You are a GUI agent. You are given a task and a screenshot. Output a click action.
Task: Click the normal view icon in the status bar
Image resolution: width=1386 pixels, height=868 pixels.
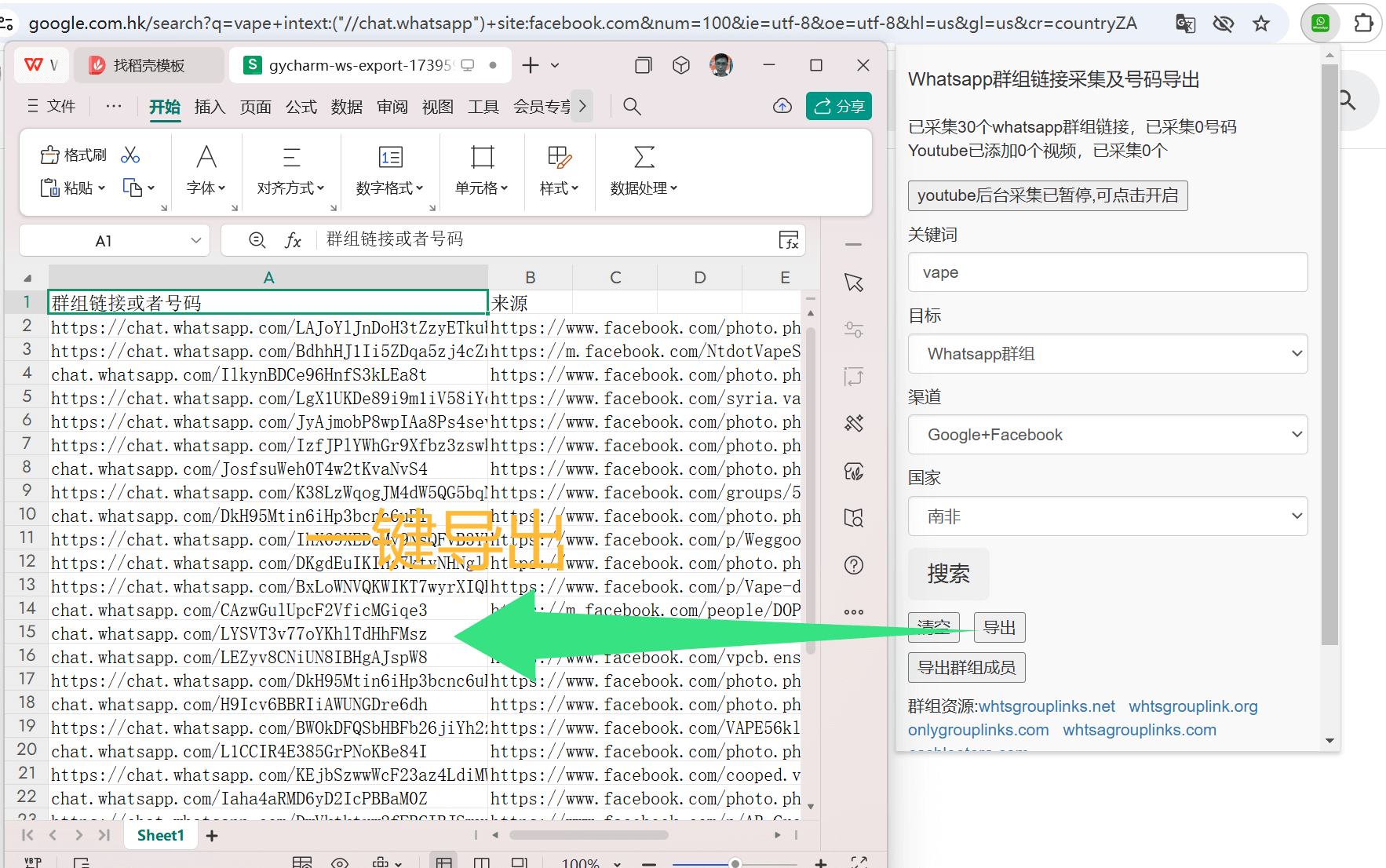point(443,863)
